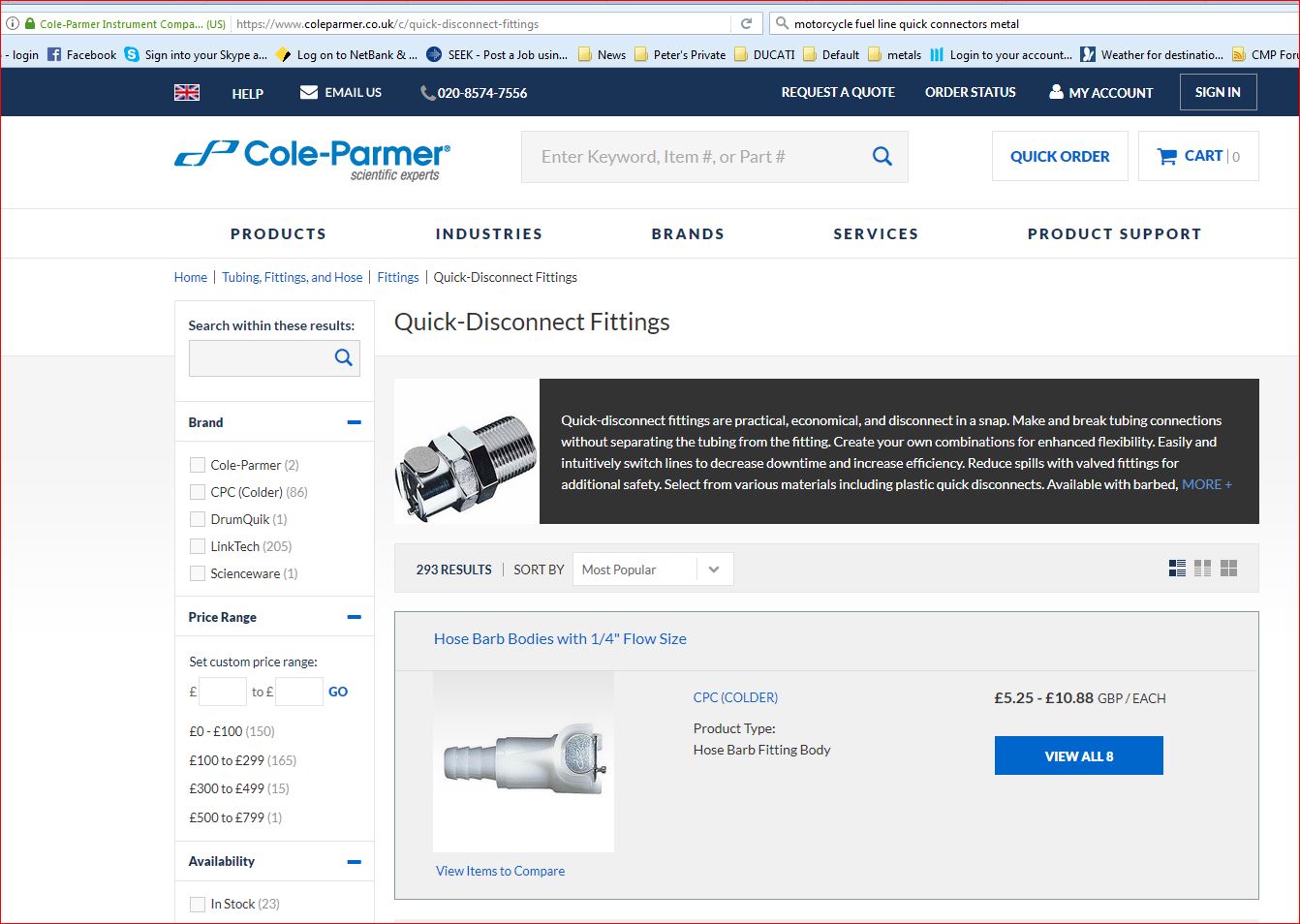1300x924 pixels.
Task: Click GO for custom price range
Action: pos(338,692)
